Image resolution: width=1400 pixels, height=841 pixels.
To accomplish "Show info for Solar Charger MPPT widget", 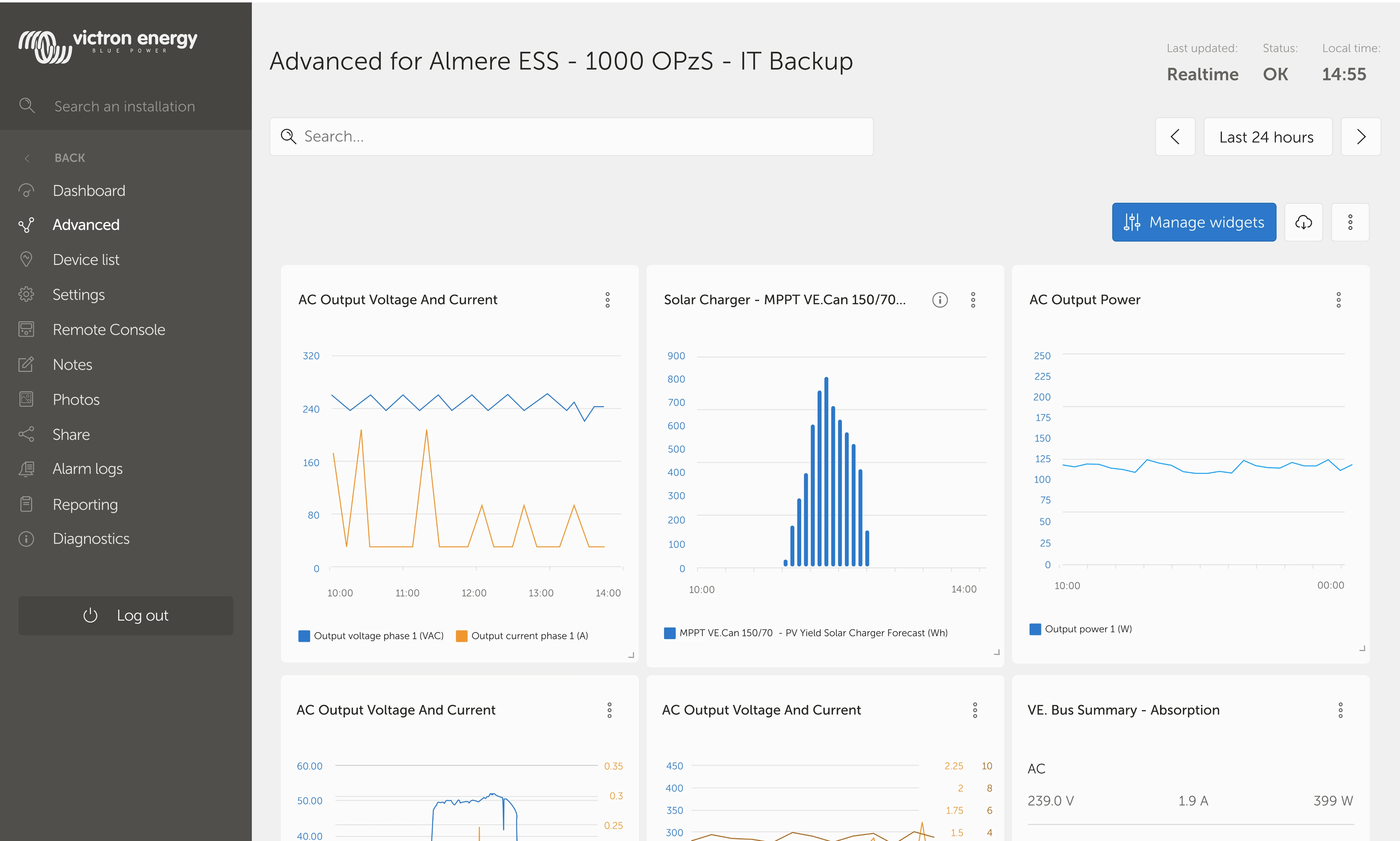I will tap(940, 300).
